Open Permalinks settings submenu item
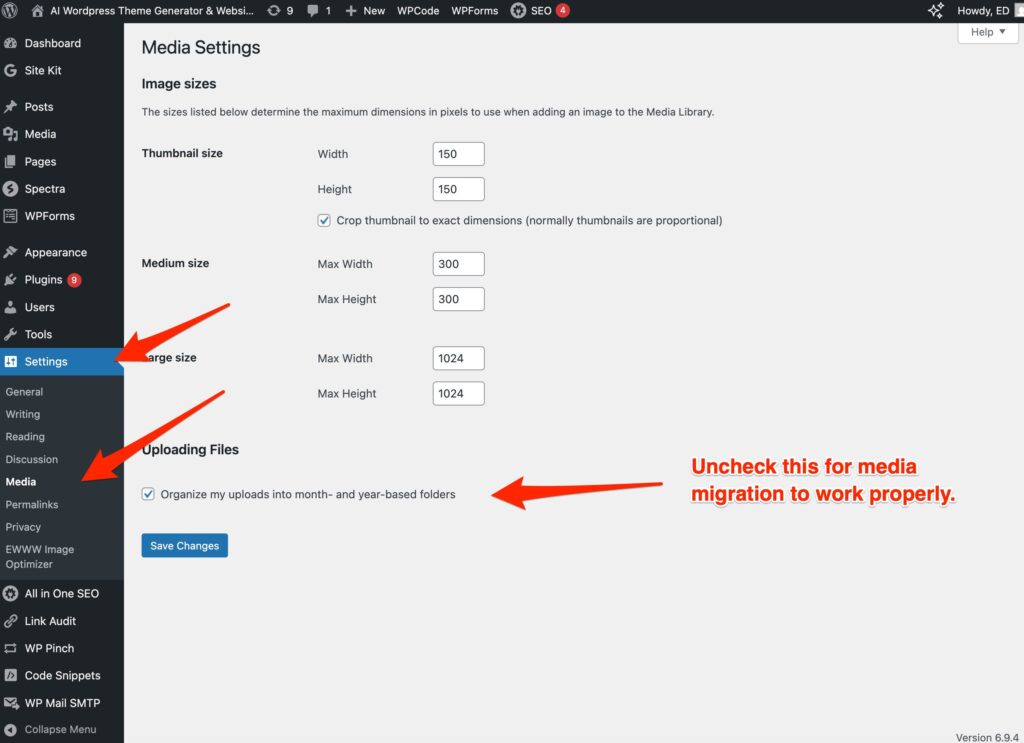The height and width of the screenshot is (743, 1024). [32, 505]
